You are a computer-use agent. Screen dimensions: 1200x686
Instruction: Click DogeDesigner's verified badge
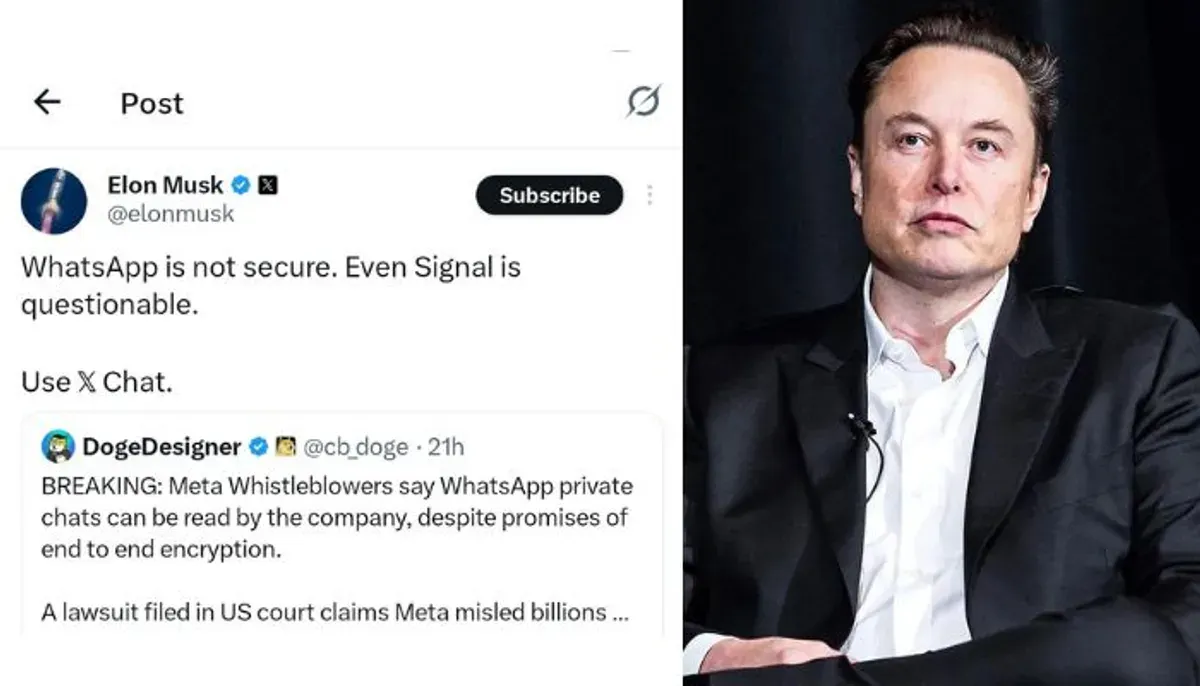(x=258, y=447)
